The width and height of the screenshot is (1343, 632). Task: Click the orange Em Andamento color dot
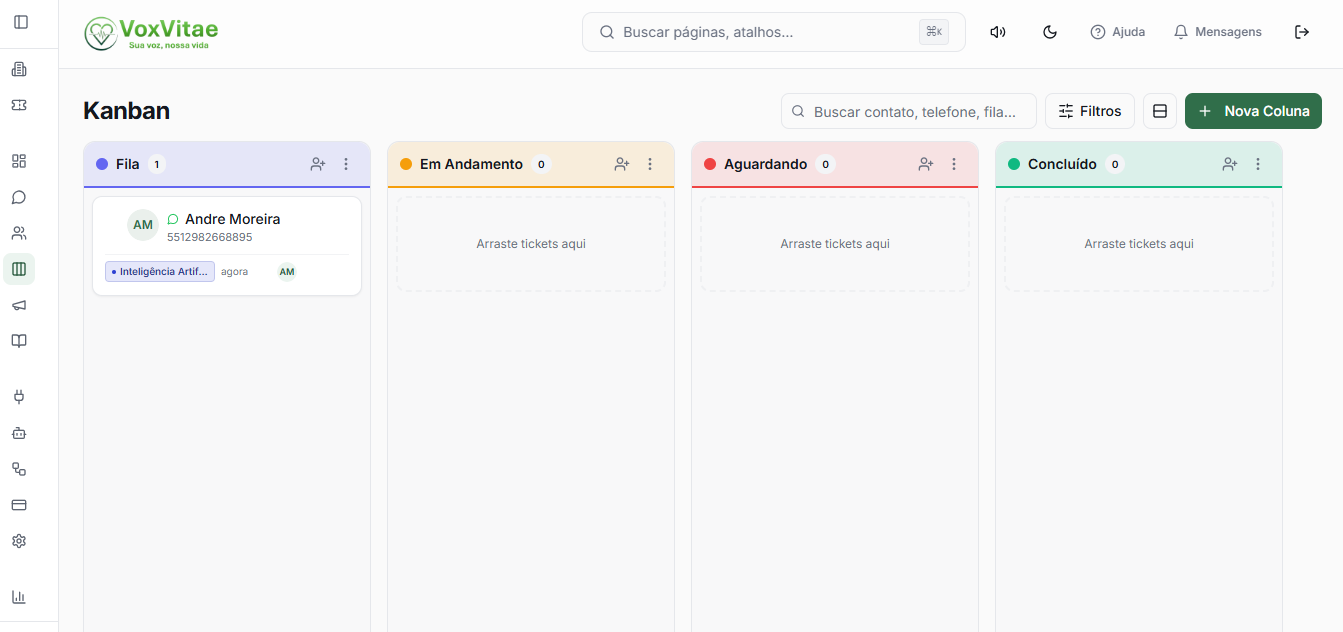click(x=406, y=164)
